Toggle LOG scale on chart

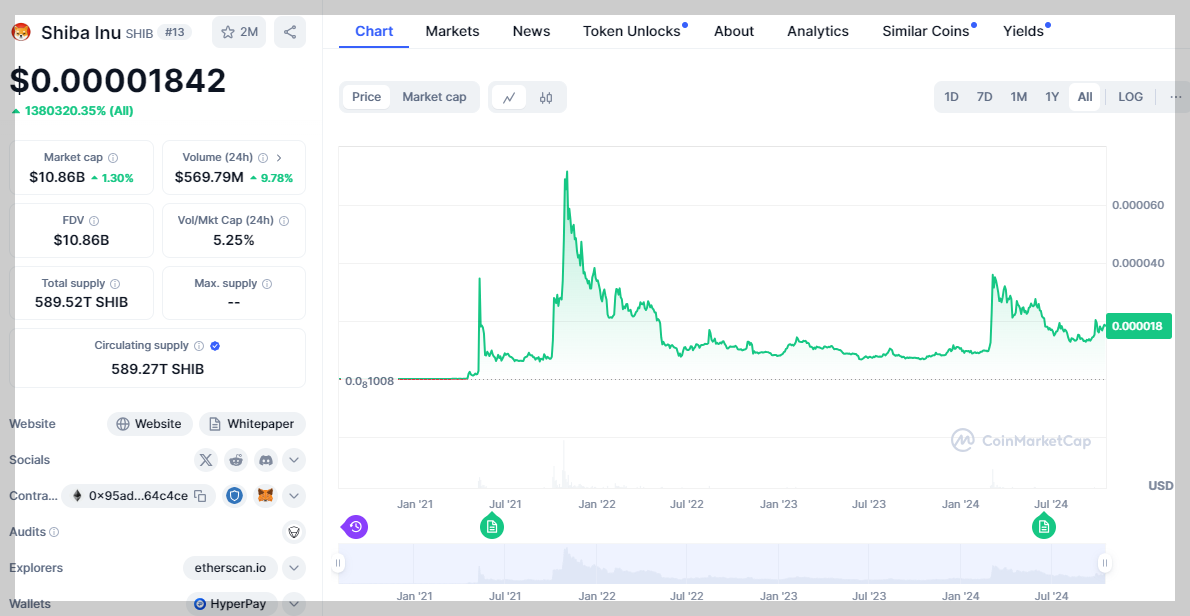pos(1130,97)
